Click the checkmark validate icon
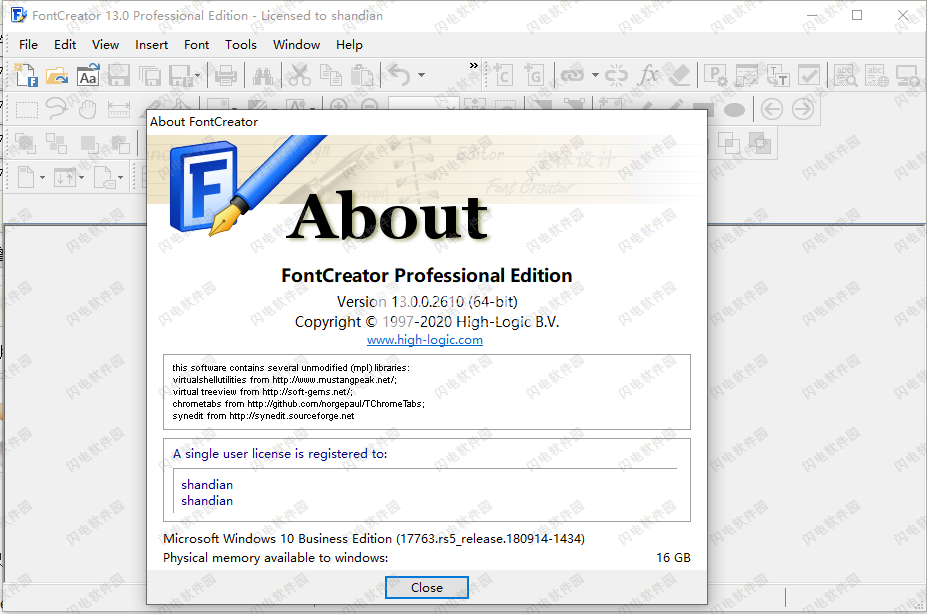 [x=809, y=75]
